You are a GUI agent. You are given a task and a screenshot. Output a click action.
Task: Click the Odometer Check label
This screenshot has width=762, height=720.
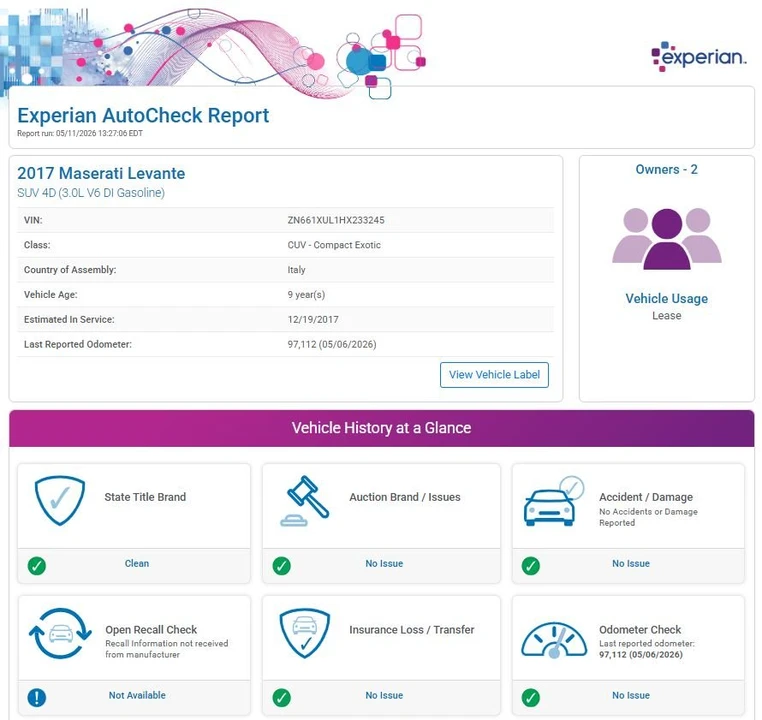(x=640, y=630)
